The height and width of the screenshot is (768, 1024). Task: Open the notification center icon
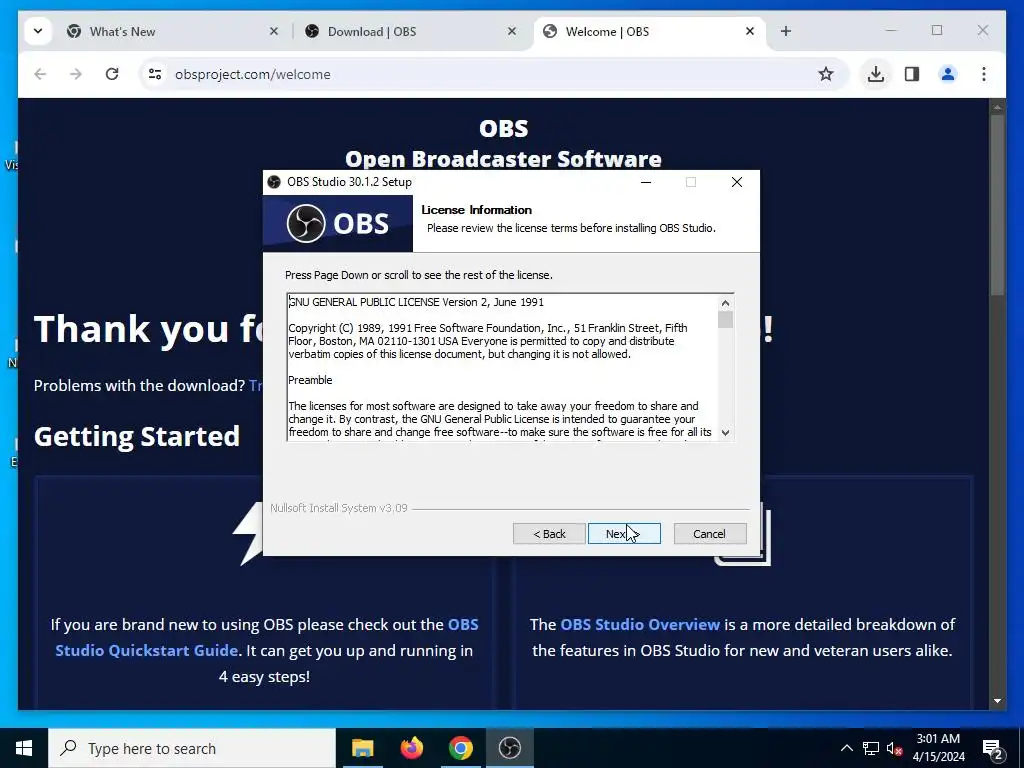click(992, 748)
